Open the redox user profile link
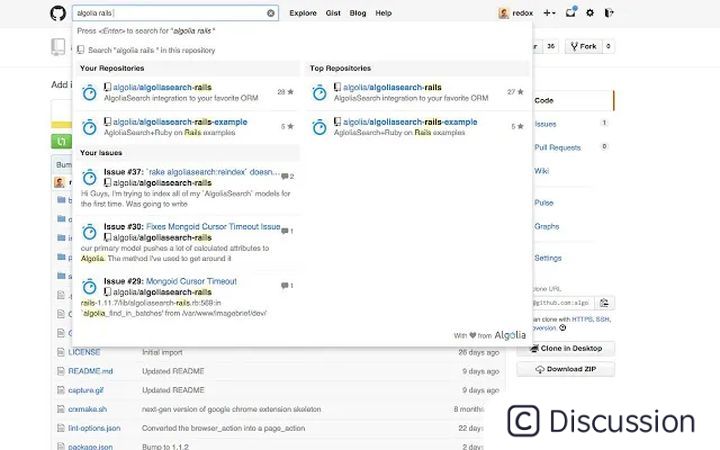 click(523, 13)
